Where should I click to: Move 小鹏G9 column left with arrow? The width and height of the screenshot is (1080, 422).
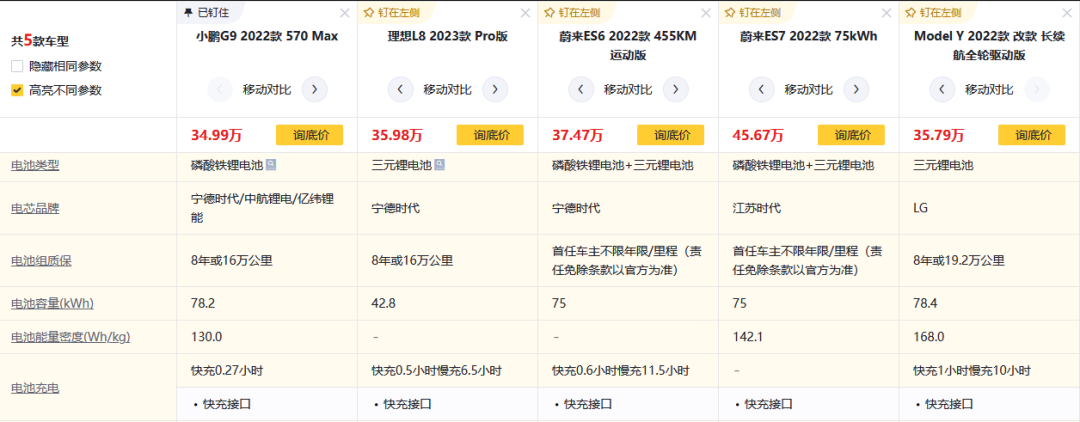tap(220, 89)
